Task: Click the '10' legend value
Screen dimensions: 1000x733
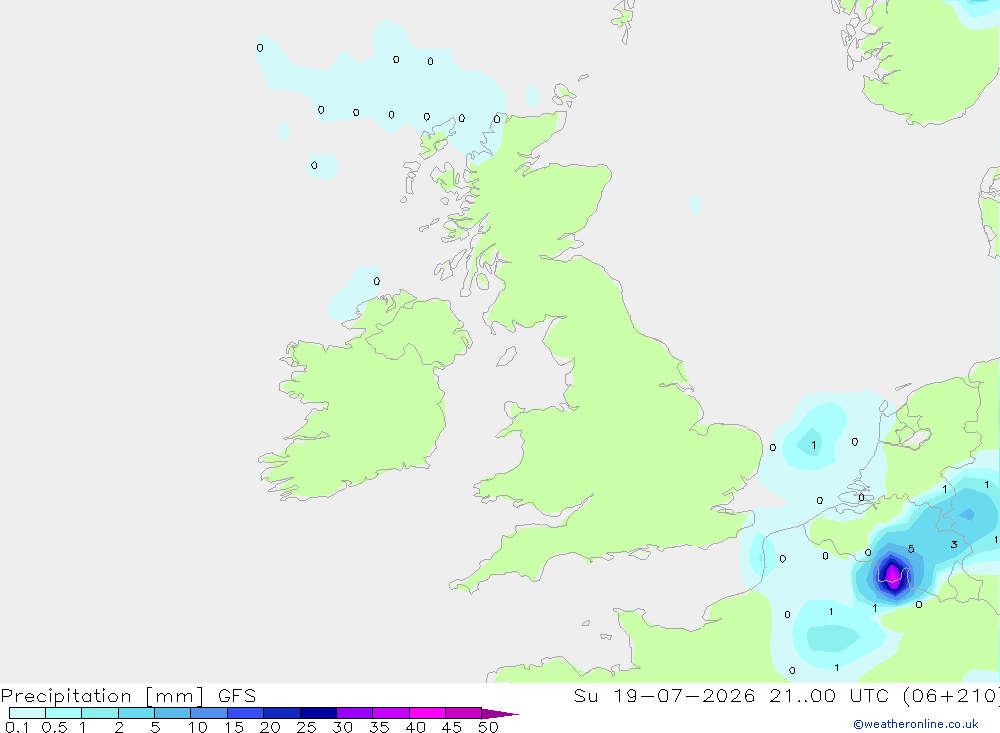Action: click(x=198, y=727)
